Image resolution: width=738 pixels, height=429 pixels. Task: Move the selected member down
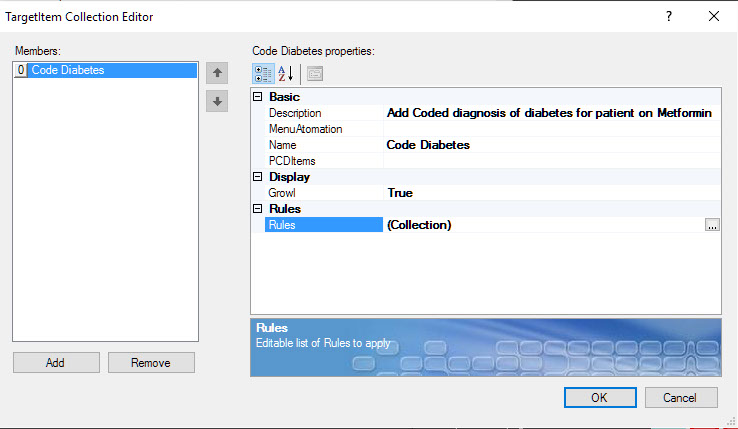tap(217, 101)
